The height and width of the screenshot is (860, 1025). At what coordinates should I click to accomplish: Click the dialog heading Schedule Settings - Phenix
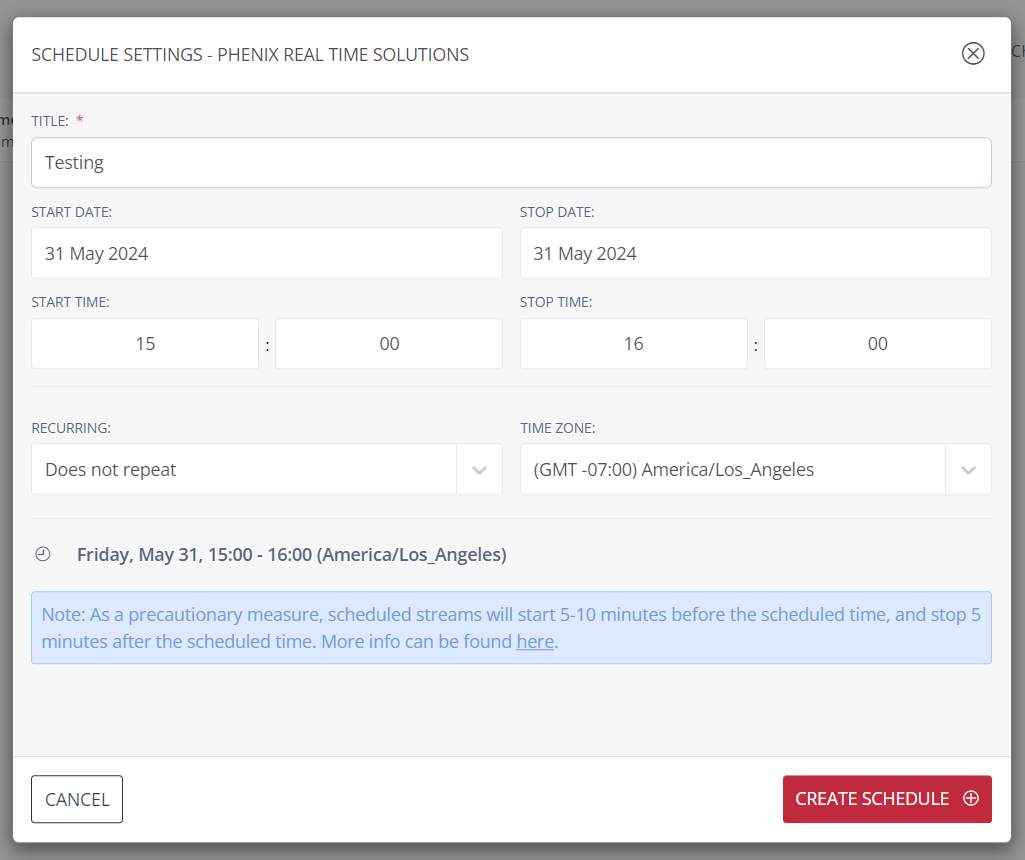pyautogui.click(x=250, y=54)
